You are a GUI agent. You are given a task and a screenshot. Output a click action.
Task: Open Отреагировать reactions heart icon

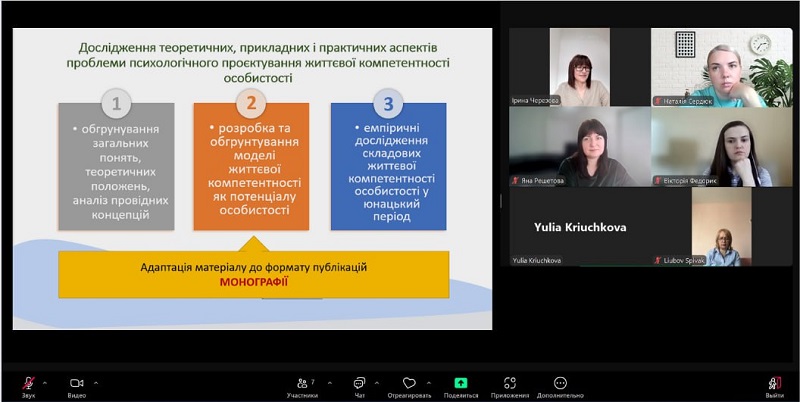[409, 383]
